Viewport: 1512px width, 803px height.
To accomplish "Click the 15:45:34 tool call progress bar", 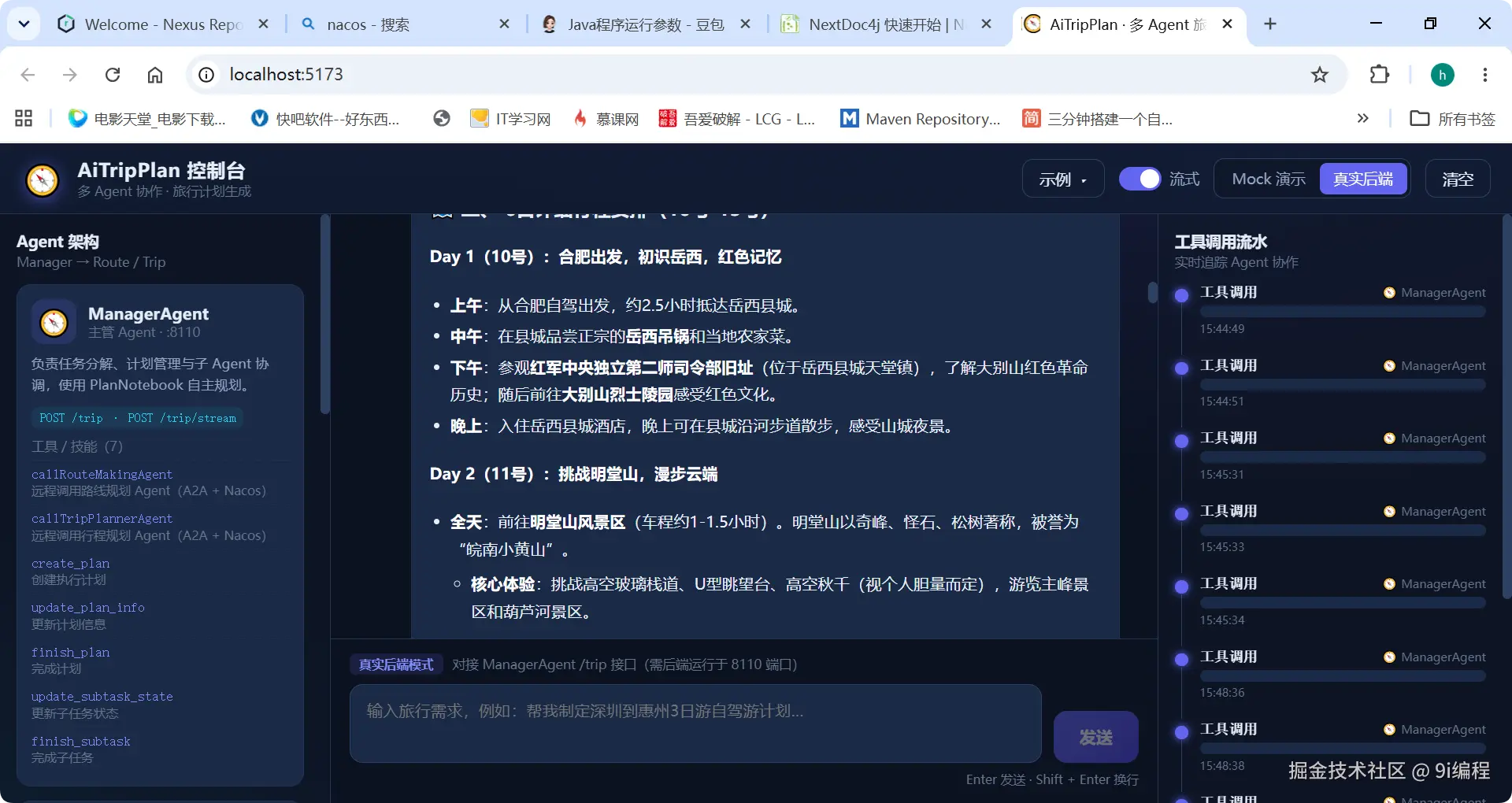I will click(x=1343, y=603).
